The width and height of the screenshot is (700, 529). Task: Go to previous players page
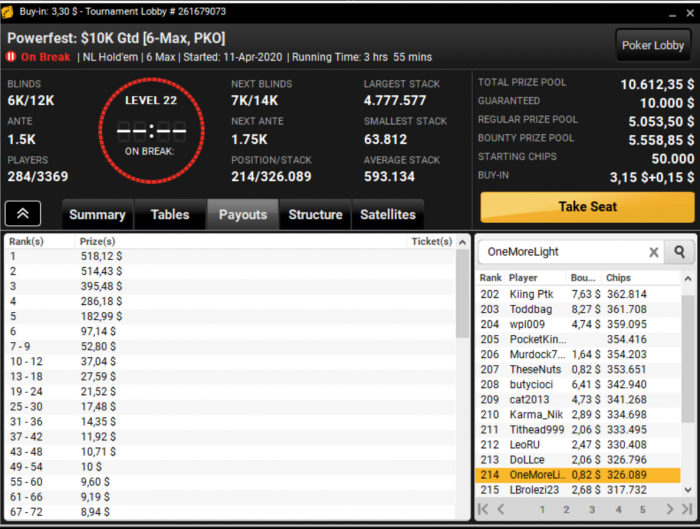click(501, 509)
